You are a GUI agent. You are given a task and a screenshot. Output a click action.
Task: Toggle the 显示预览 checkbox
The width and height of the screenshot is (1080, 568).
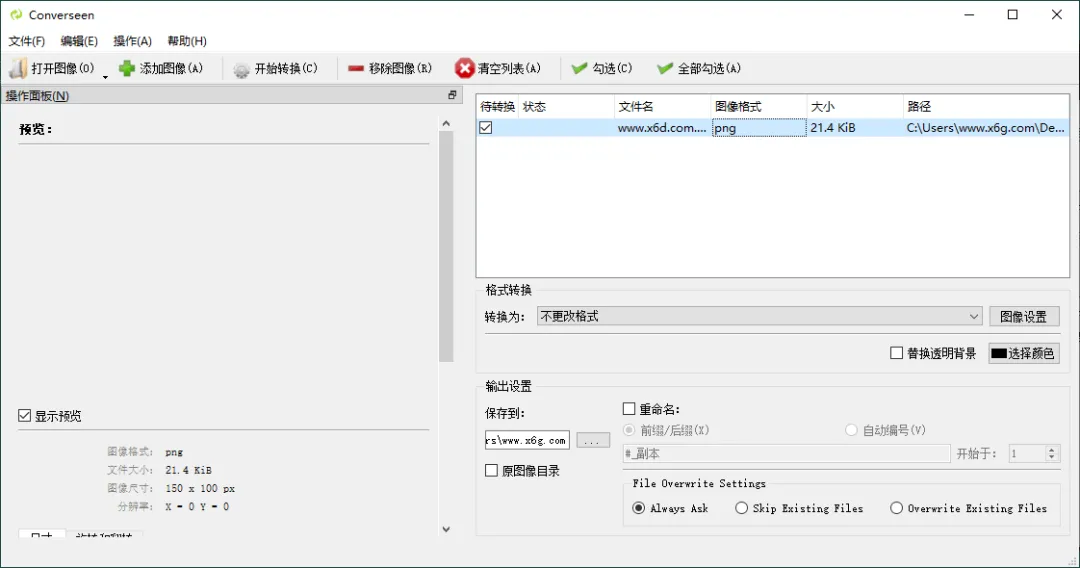click(25, 416)
